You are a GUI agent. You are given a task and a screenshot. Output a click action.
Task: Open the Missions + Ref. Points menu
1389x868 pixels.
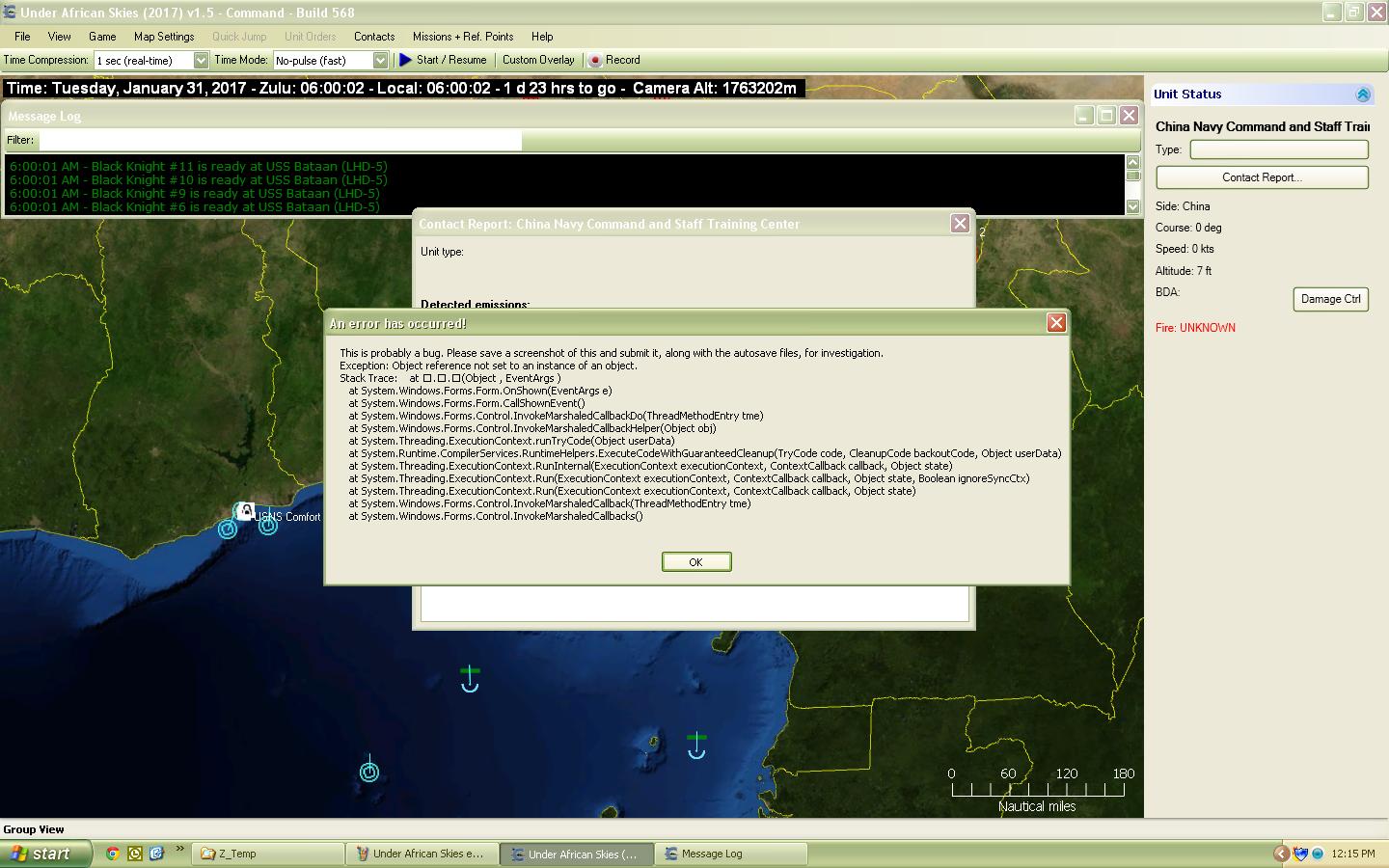(x=463, y=37)
